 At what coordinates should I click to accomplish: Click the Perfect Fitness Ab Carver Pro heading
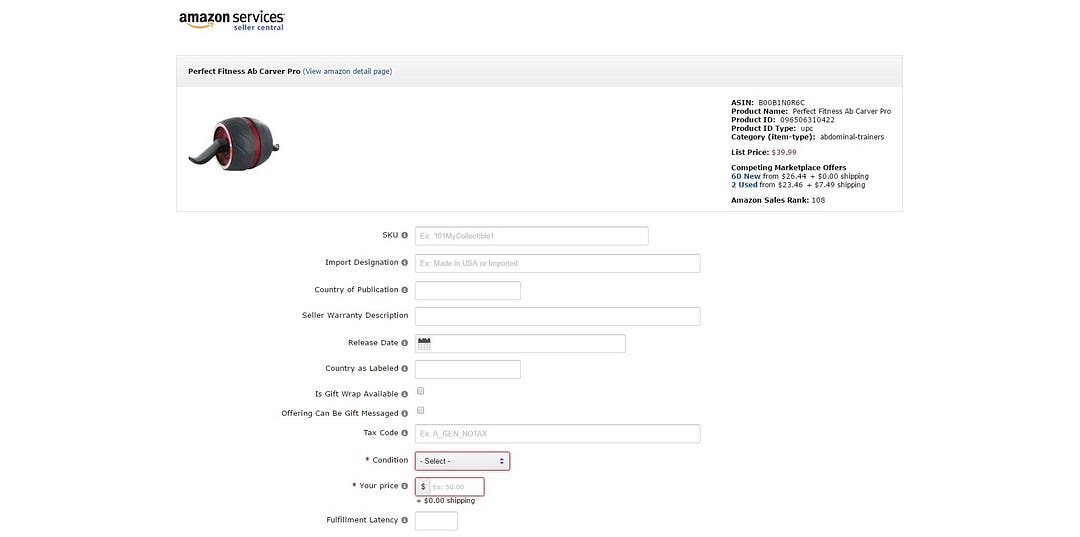(x=244, y=72)
